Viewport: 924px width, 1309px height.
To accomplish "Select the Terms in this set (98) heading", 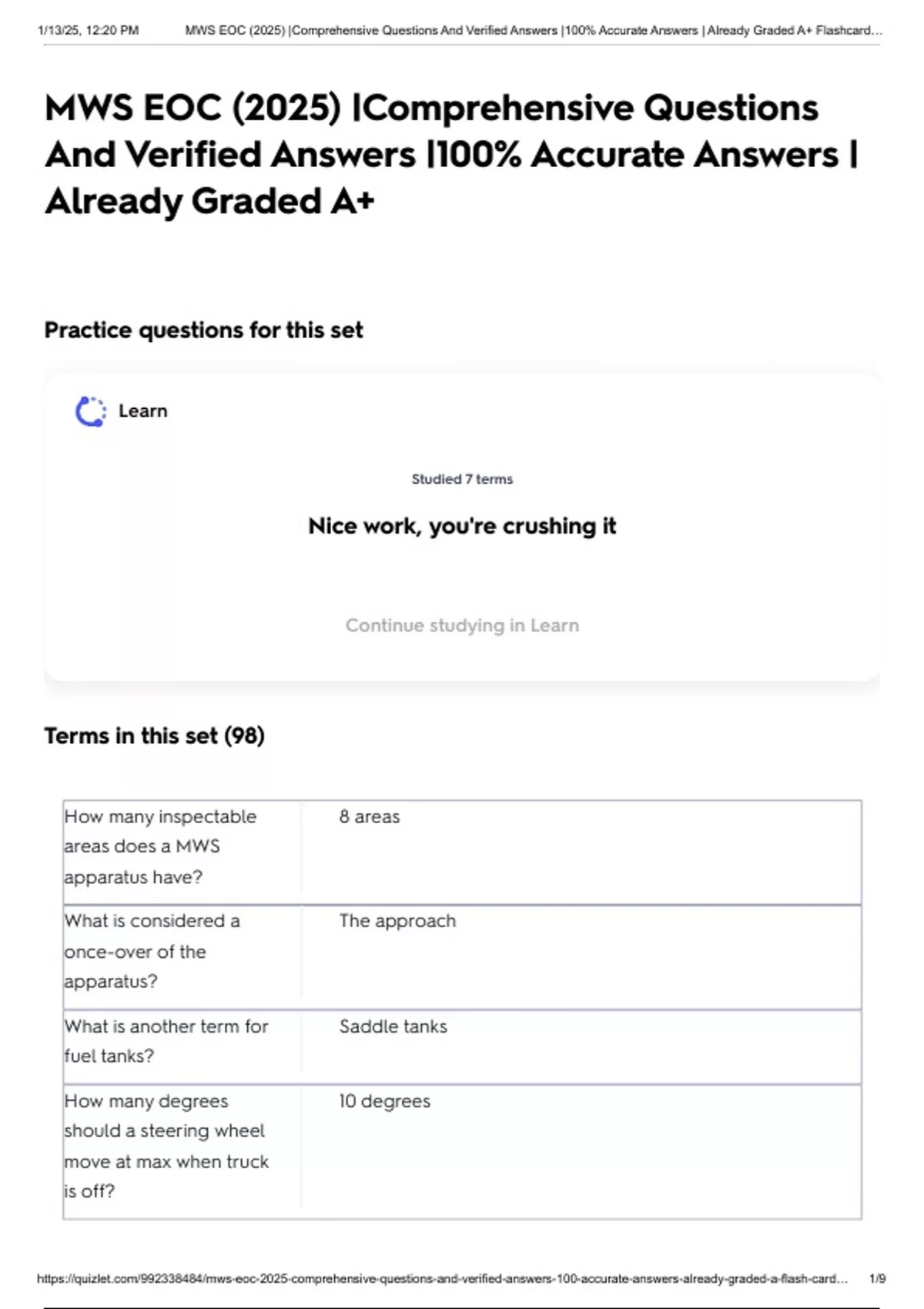I will click(154, 736).
